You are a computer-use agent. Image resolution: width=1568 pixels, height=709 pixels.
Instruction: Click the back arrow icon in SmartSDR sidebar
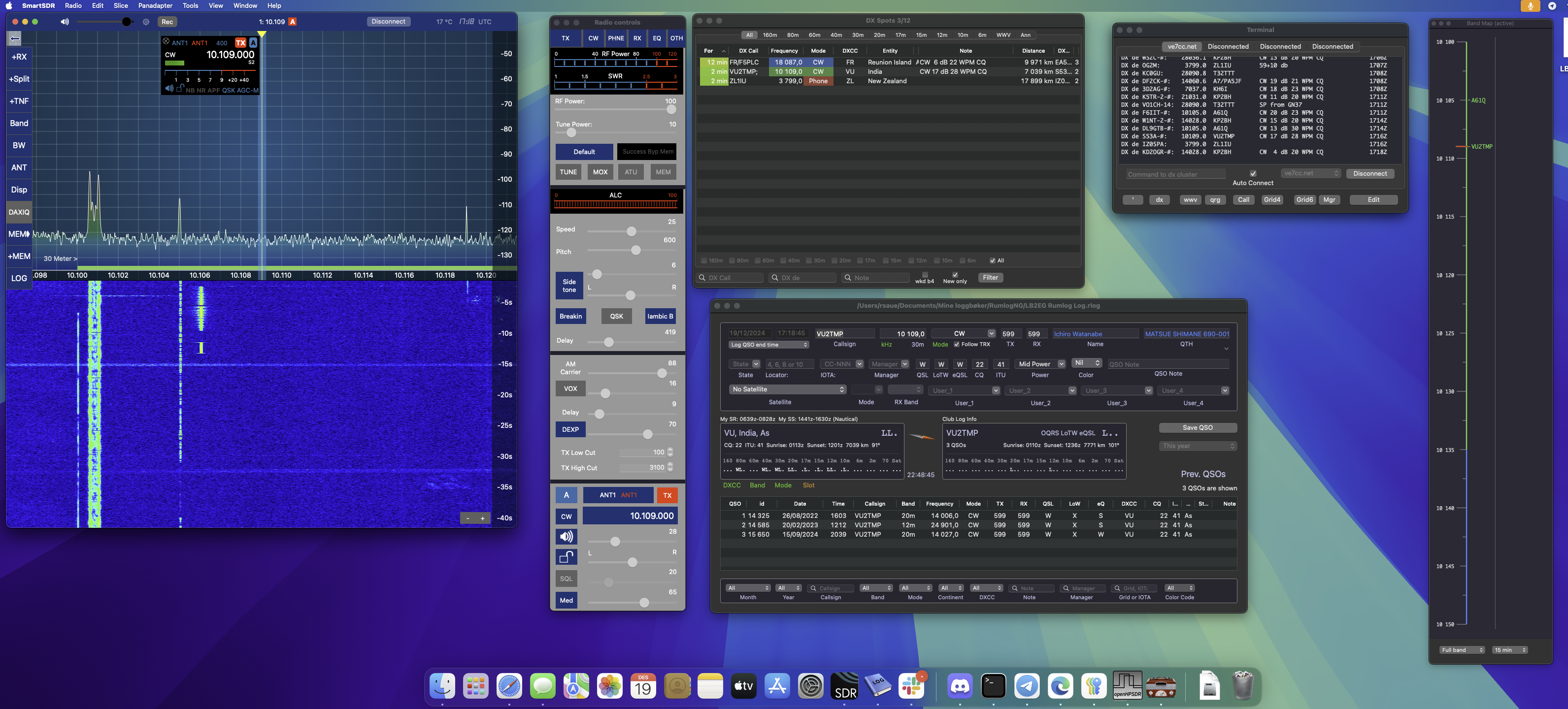point(15,38)
